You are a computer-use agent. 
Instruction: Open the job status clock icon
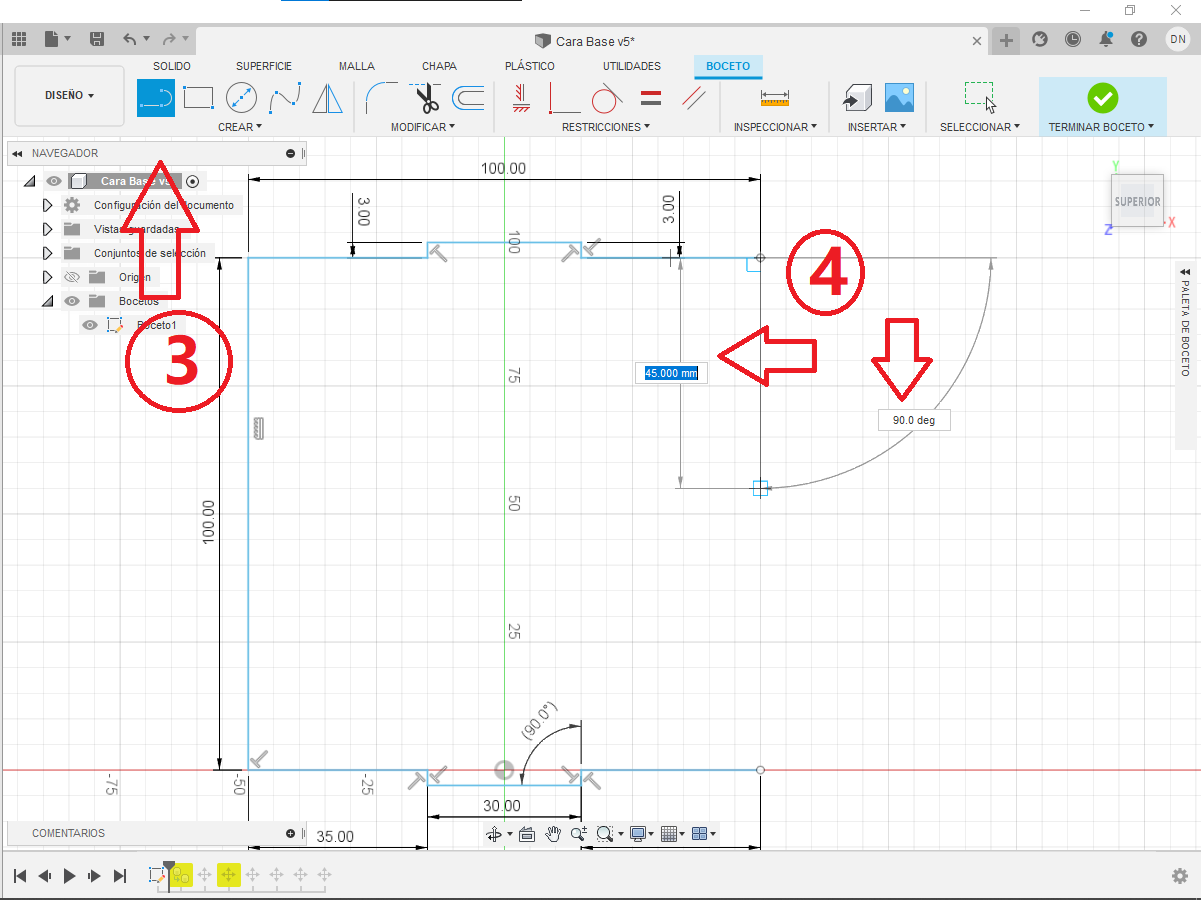1073,39
